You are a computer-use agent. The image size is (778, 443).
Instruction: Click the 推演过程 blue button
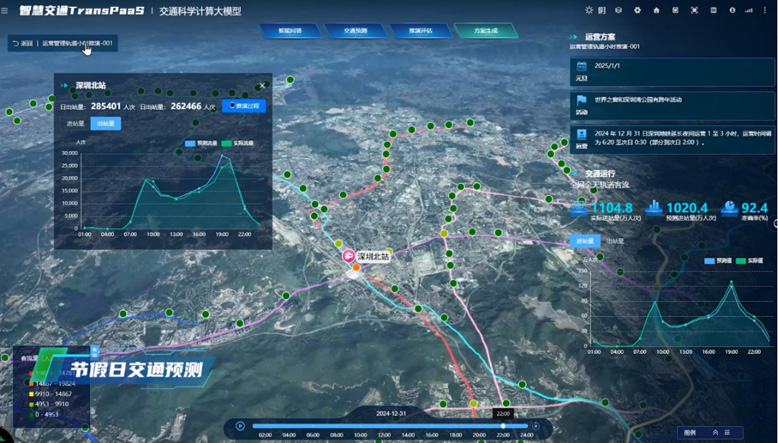click(x=244, y=105)
